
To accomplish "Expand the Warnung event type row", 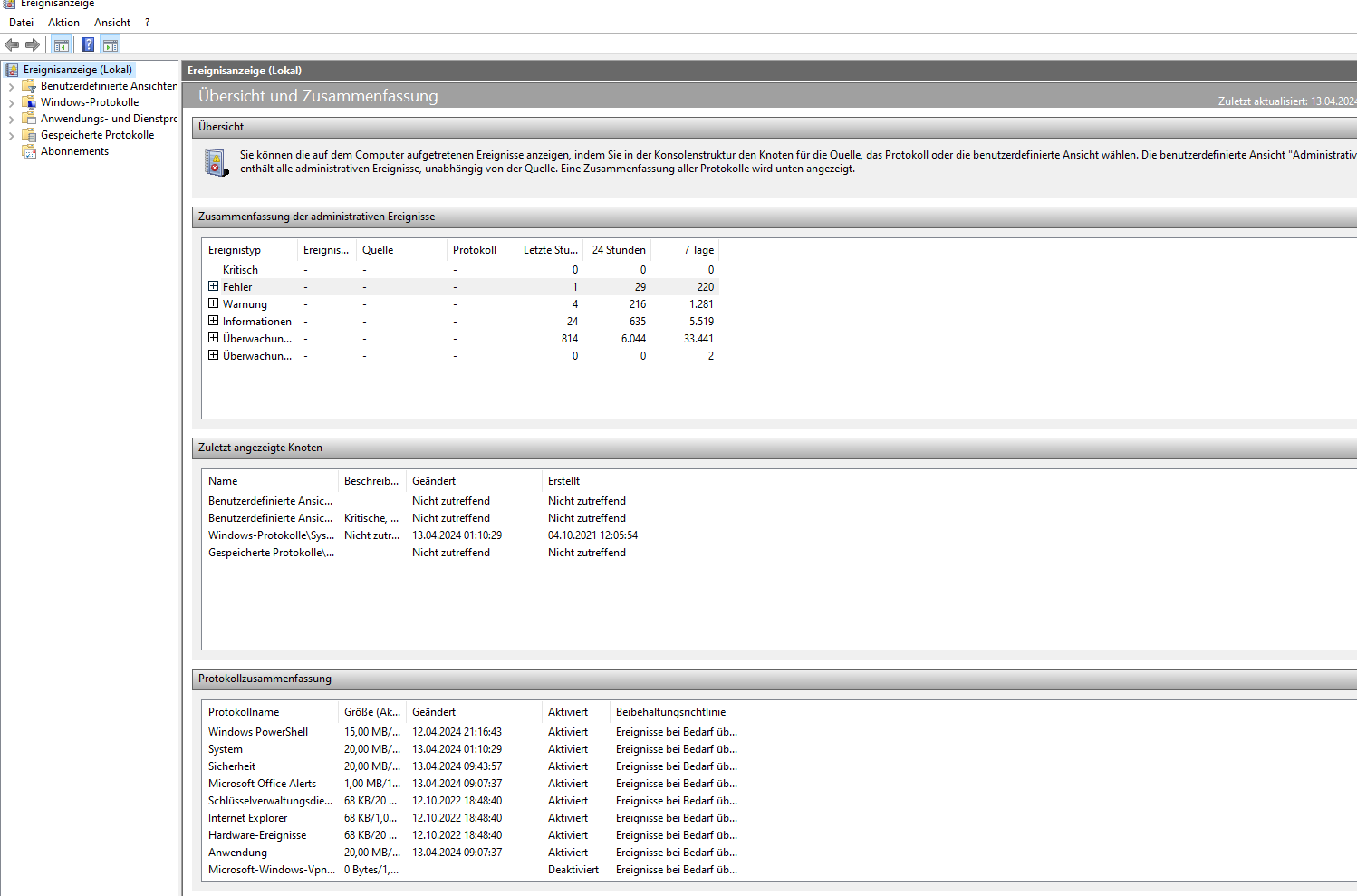I will tap(213, 303).
